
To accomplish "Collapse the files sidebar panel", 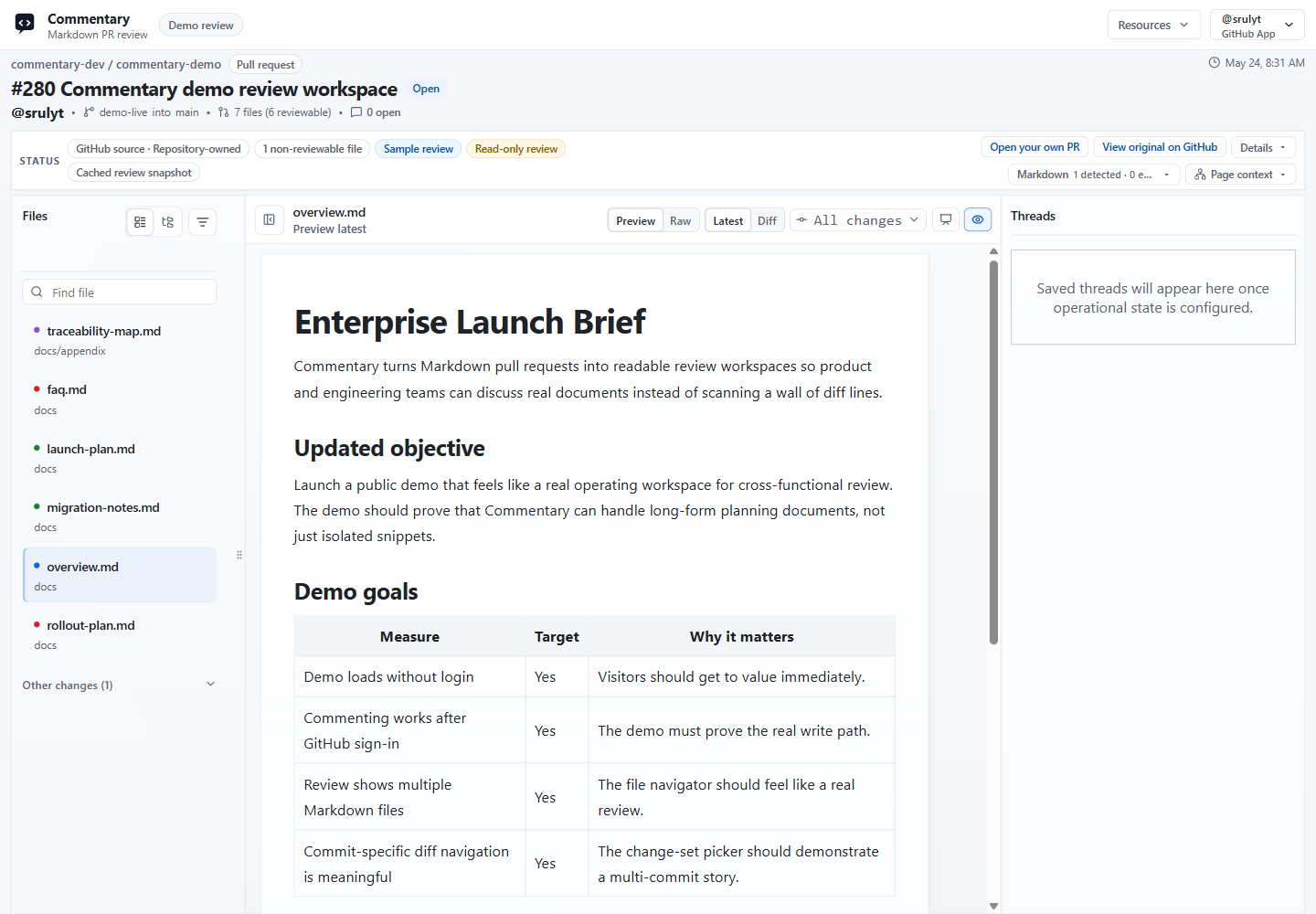I will click(270, 219).
